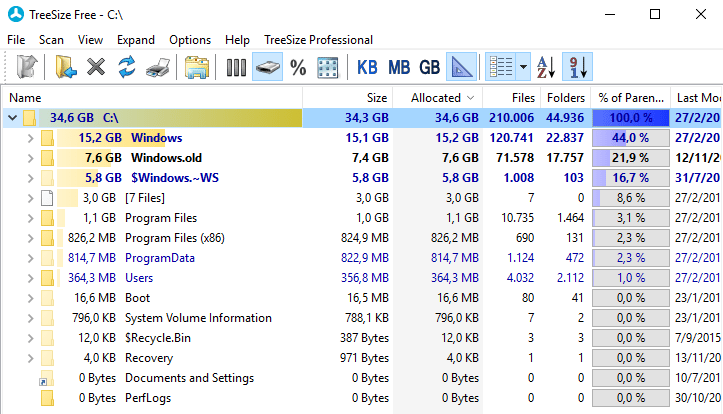The image size is (723, 414).
Task: Toggle allocated space drive icon
Action: 267,67
